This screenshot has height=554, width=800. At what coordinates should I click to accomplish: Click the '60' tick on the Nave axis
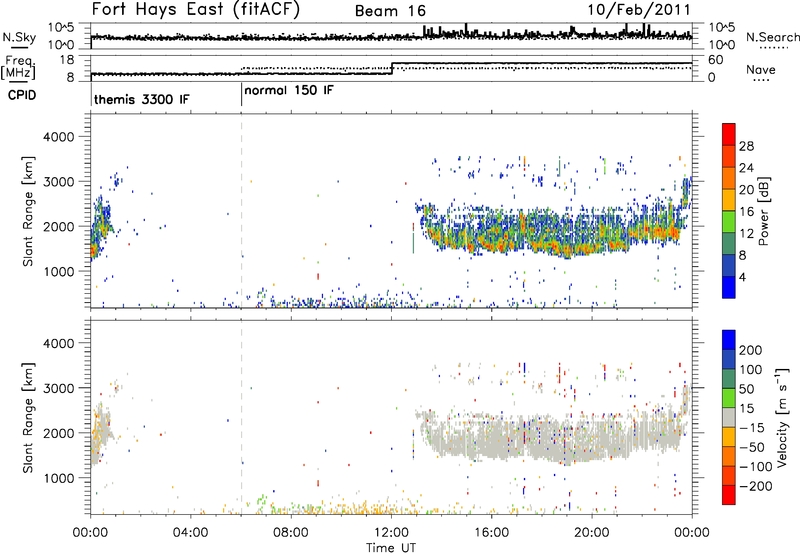pyautogui.click(x=715, y=60)
